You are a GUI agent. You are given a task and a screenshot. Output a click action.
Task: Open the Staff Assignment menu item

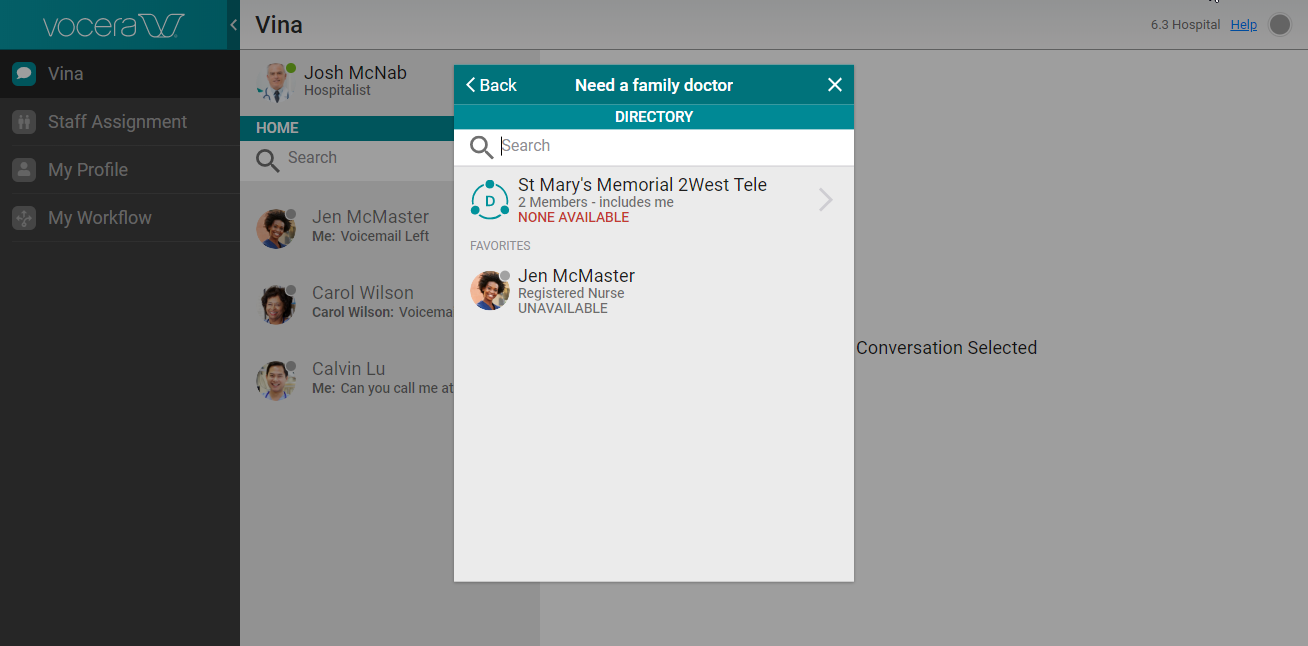point(117,122)
